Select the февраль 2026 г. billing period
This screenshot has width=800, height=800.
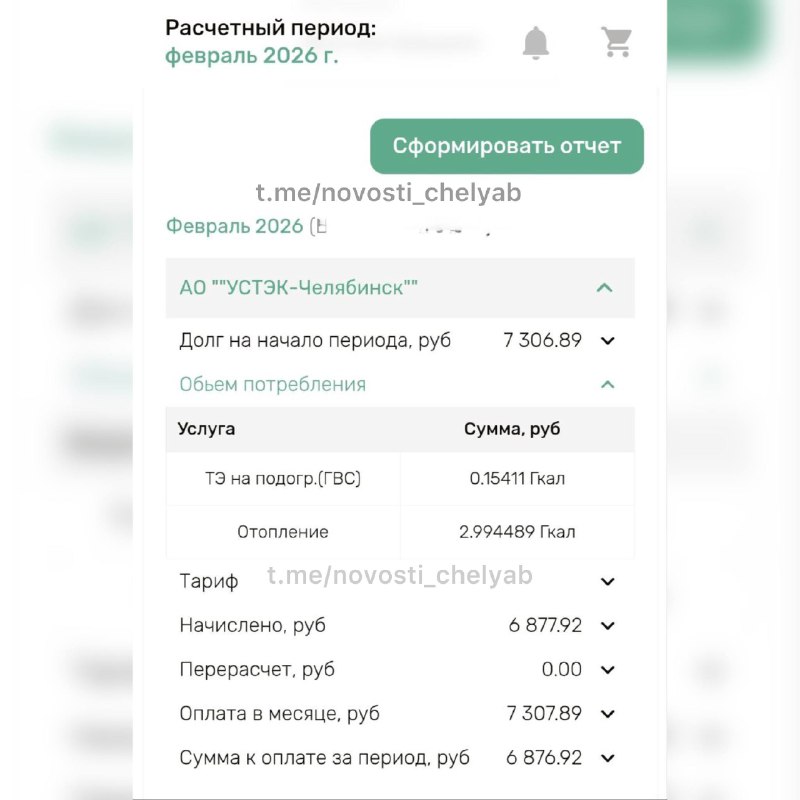tap(252, 56)
